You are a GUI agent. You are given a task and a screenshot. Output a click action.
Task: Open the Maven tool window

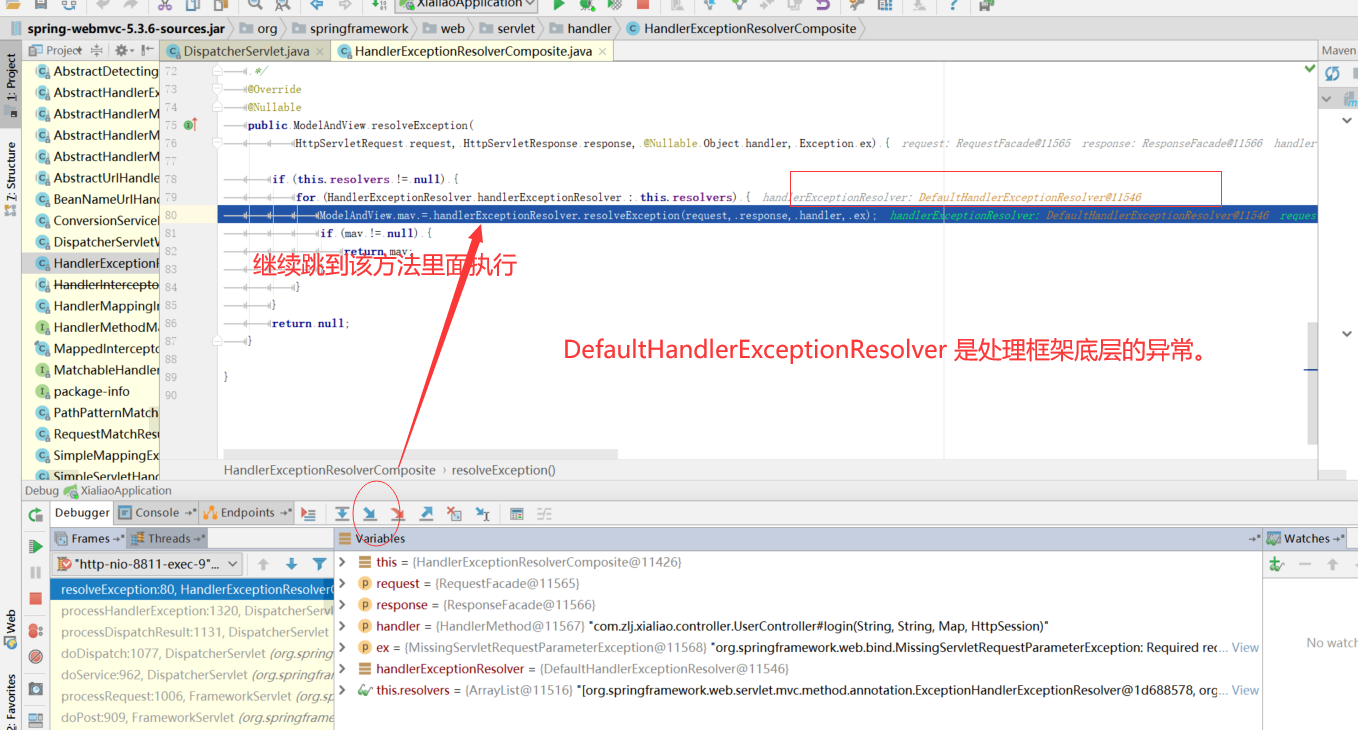tap(1338, 50)
